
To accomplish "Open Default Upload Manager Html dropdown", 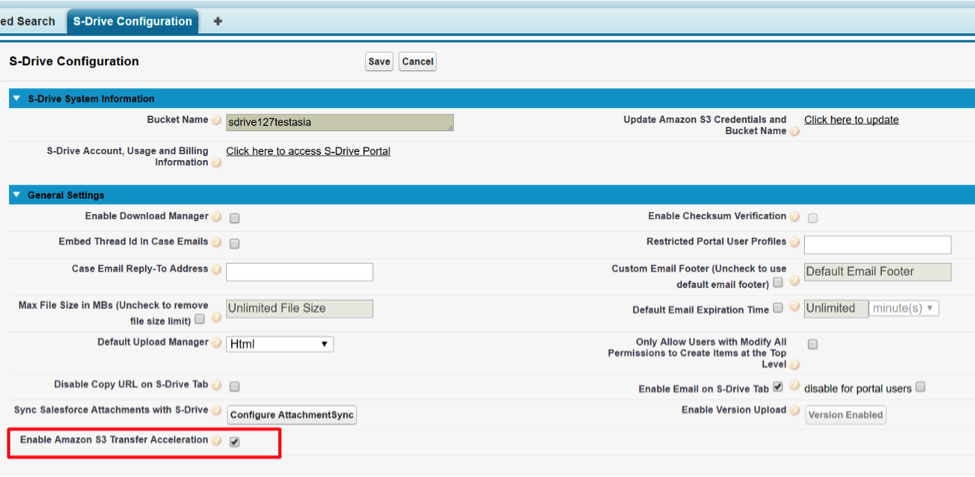I will point(280,344).
